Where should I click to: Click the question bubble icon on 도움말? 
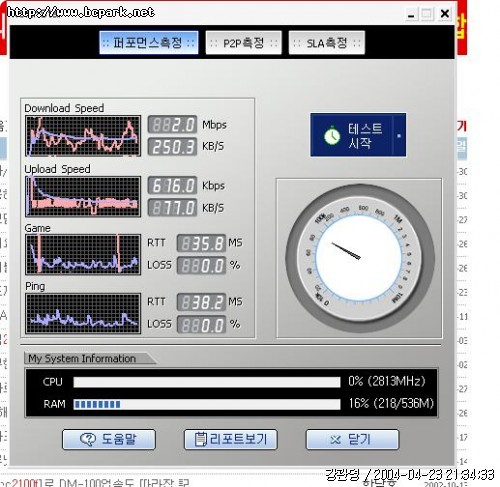coord(88,439)
